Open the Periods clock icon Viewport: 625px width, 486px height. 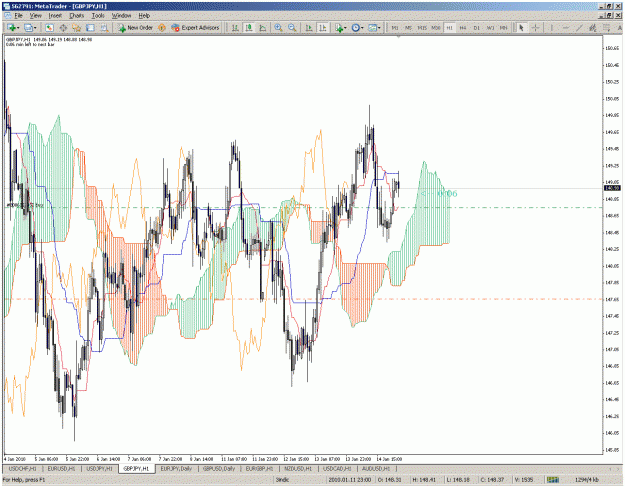click(355, 28)
